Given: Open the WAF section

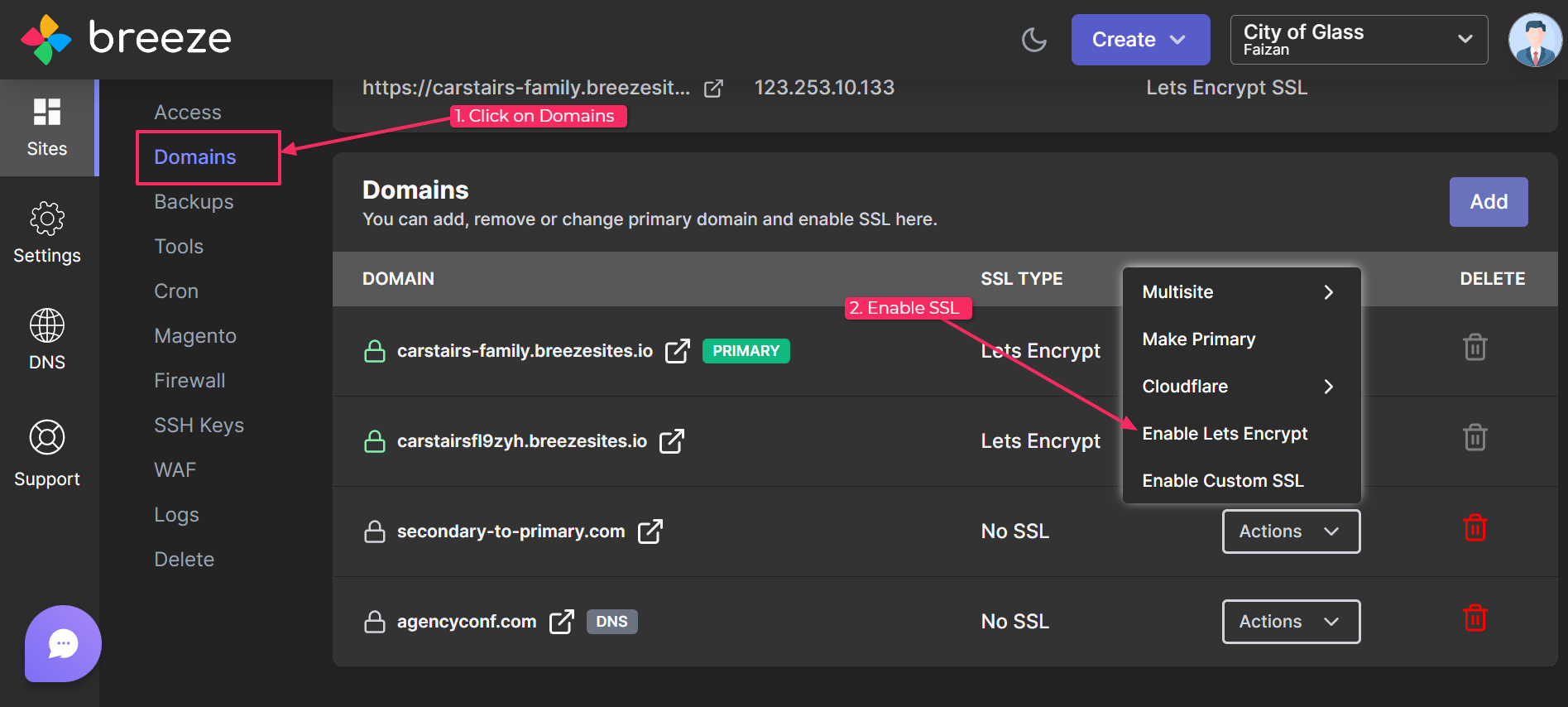Looking at the screenshot, I should point(175,470).
